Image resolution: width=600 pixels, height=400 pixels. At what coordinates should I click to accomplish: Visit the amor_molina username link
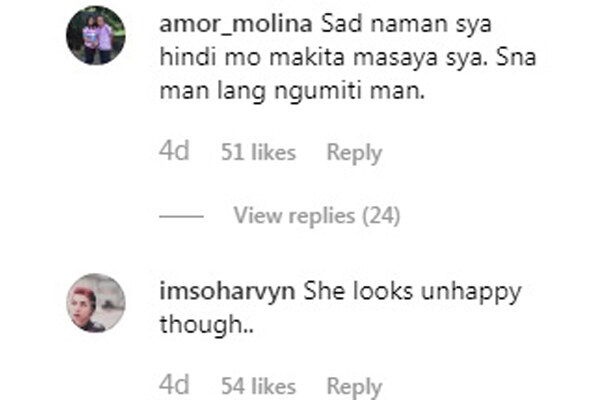(x=236, y=24)
